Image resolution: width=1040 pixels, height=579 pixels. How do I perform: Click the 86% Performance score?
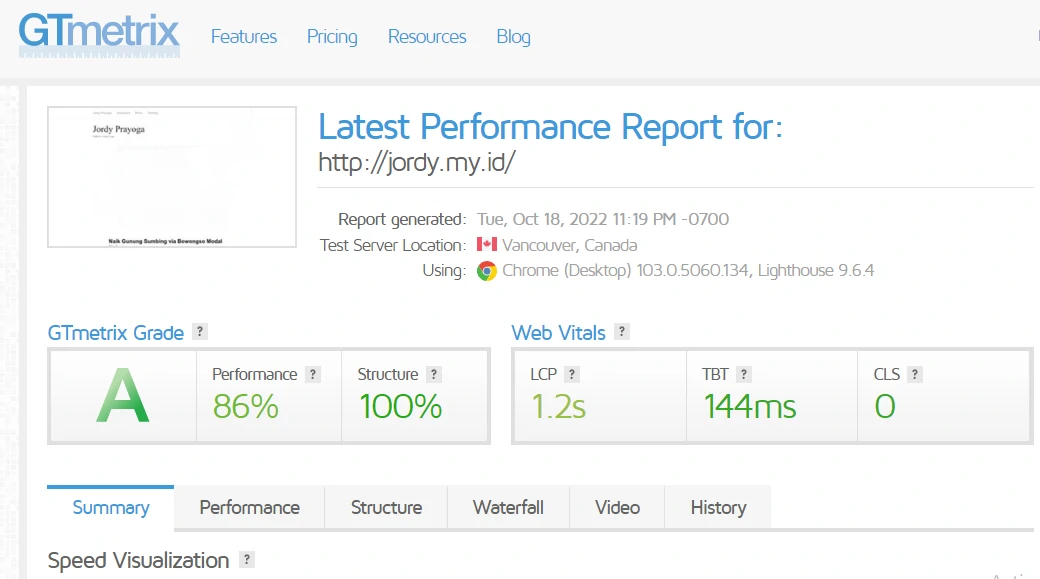coord(245,407)
